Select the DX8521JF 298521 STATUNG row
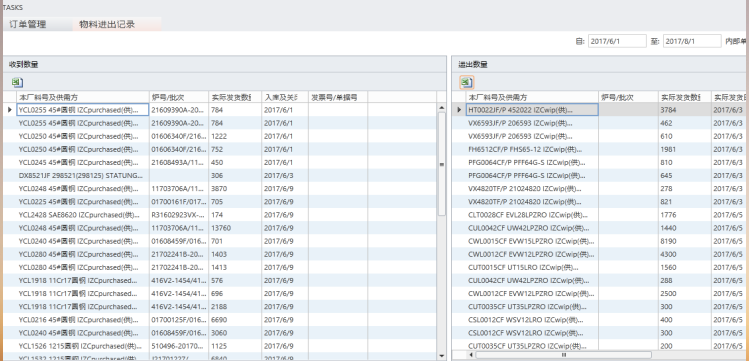749x361 pixels. click(220, 175)
